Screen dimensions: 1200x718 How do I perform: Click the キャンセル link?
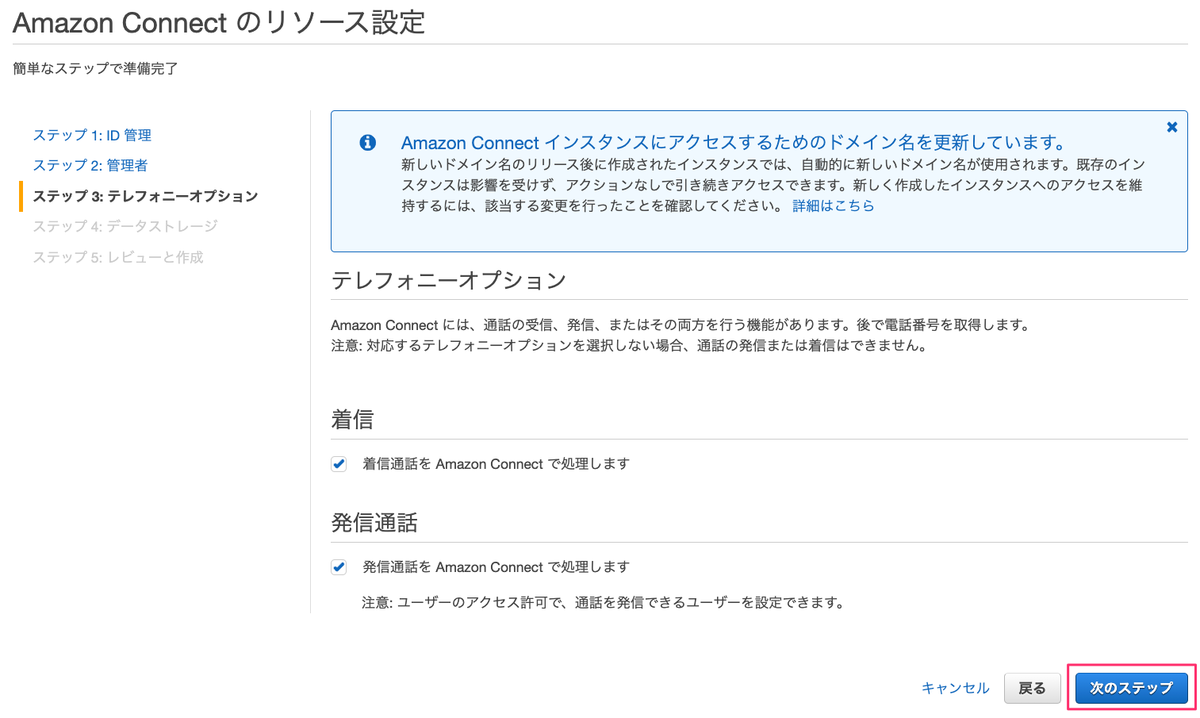pos(955,688)
